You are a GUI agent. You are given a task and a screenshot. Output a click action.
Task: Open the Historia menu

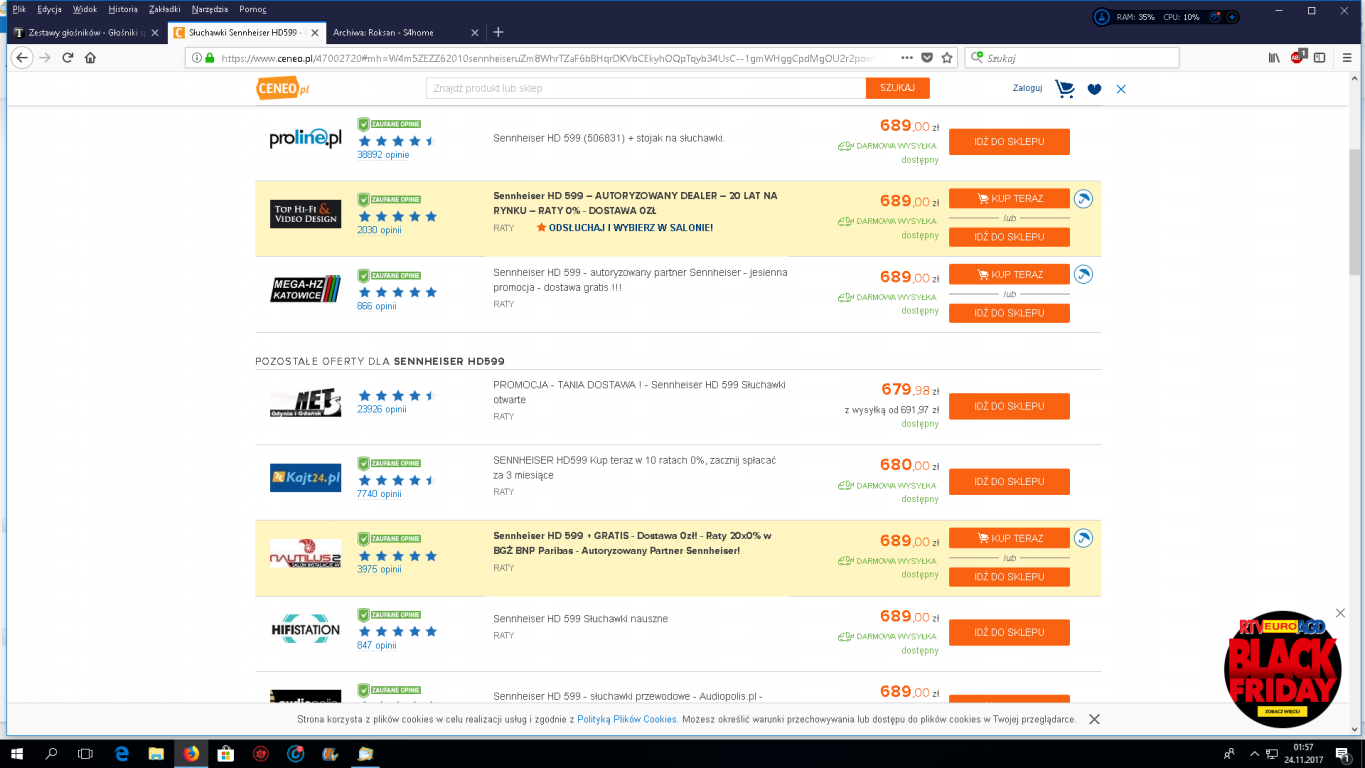(123, 9)
